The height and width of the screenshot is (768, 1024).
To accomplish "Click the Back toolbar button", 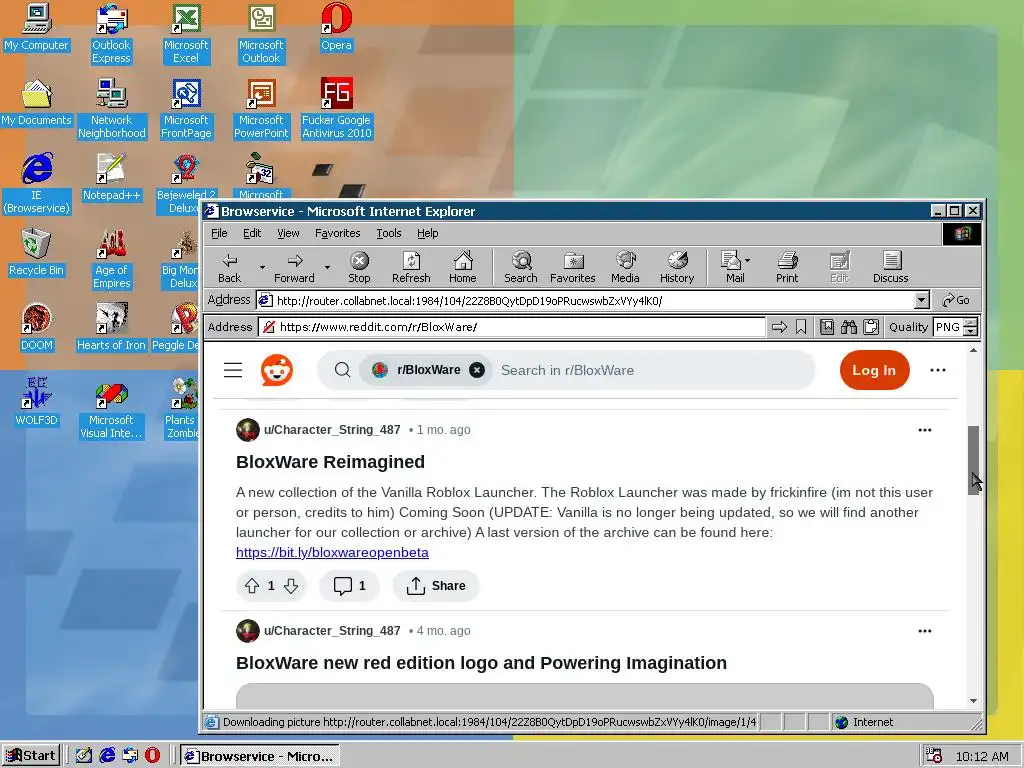I will (229, 268).
